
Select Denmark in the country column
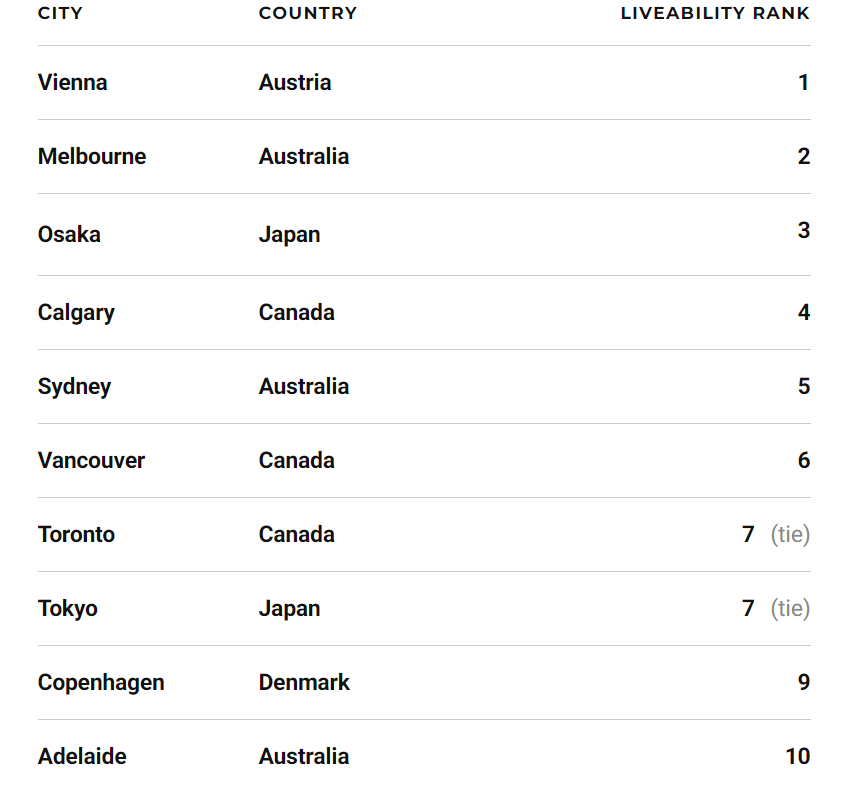304,682
